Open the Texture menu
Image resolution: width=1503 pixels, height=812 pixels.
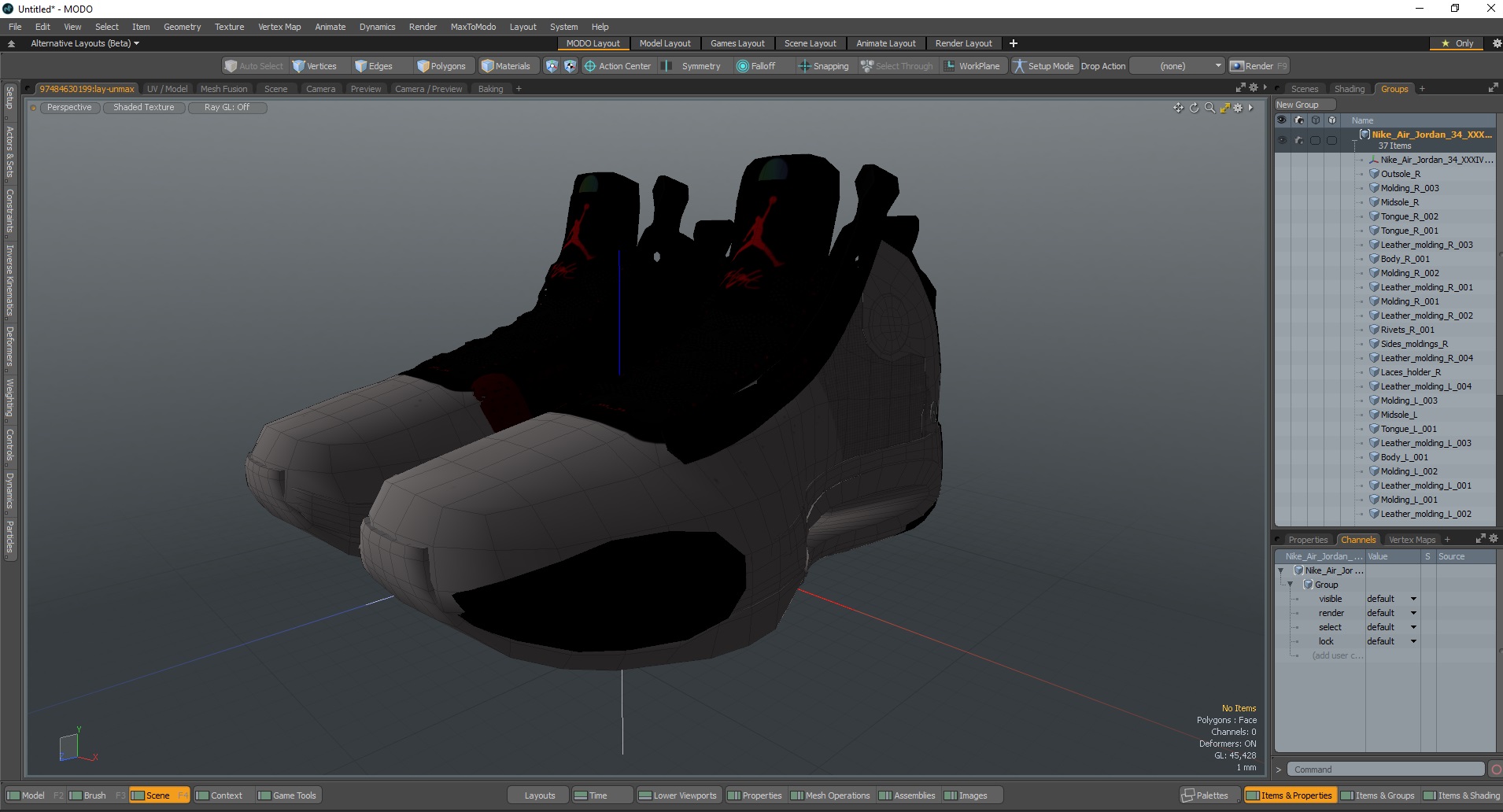229,27
